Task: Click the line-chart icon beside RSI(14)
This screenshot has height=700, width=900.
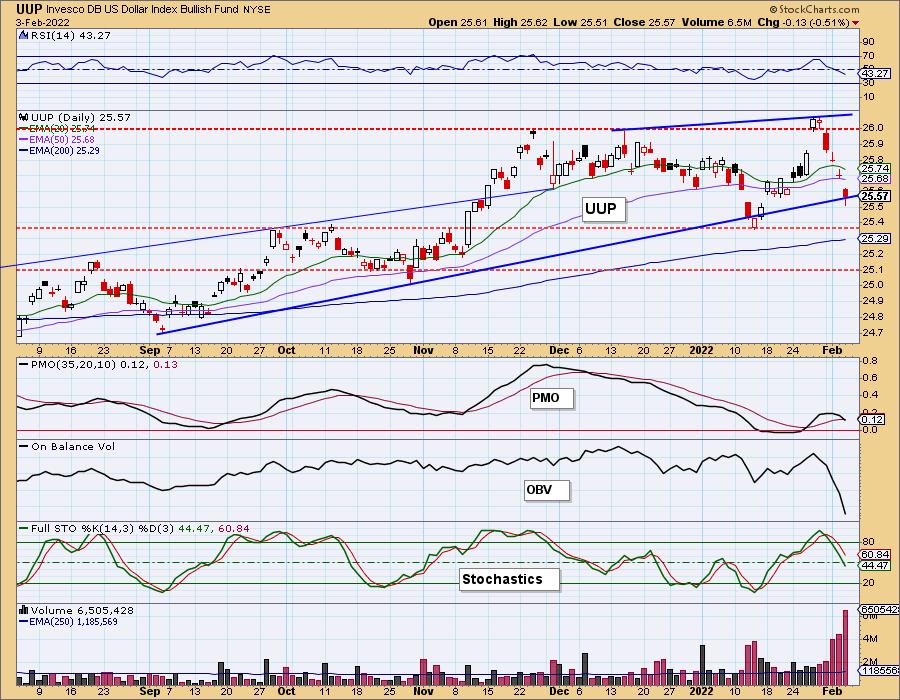Action: pyautogui.click(x=24, y=35)
